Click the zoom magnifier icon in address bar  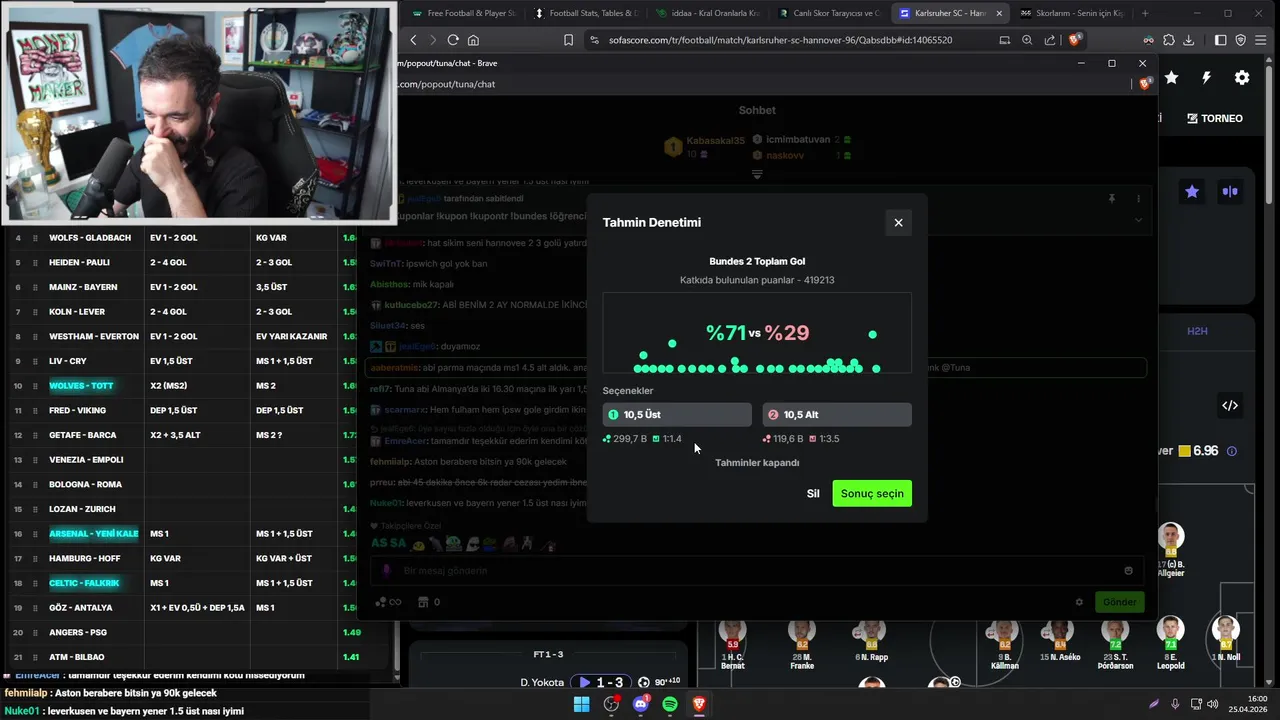click(1027, 40)
